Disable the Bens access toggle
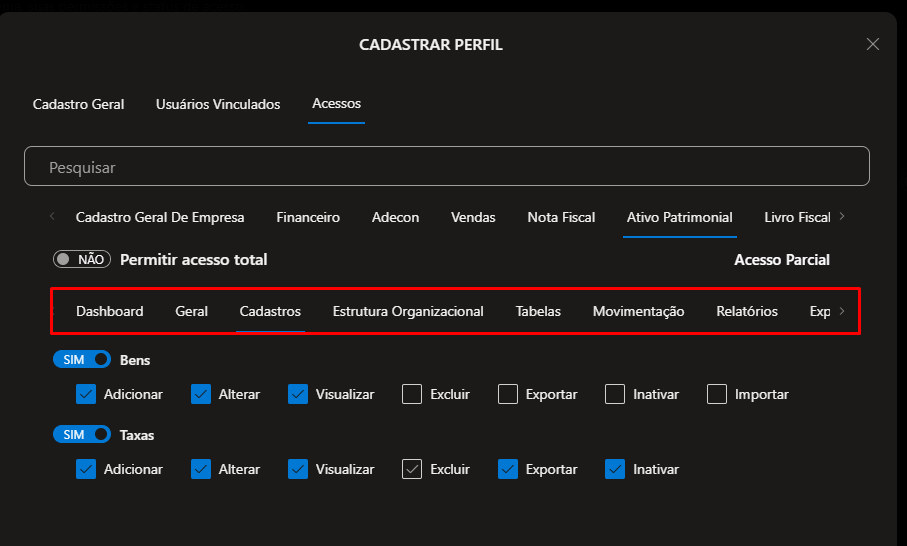 82,359
